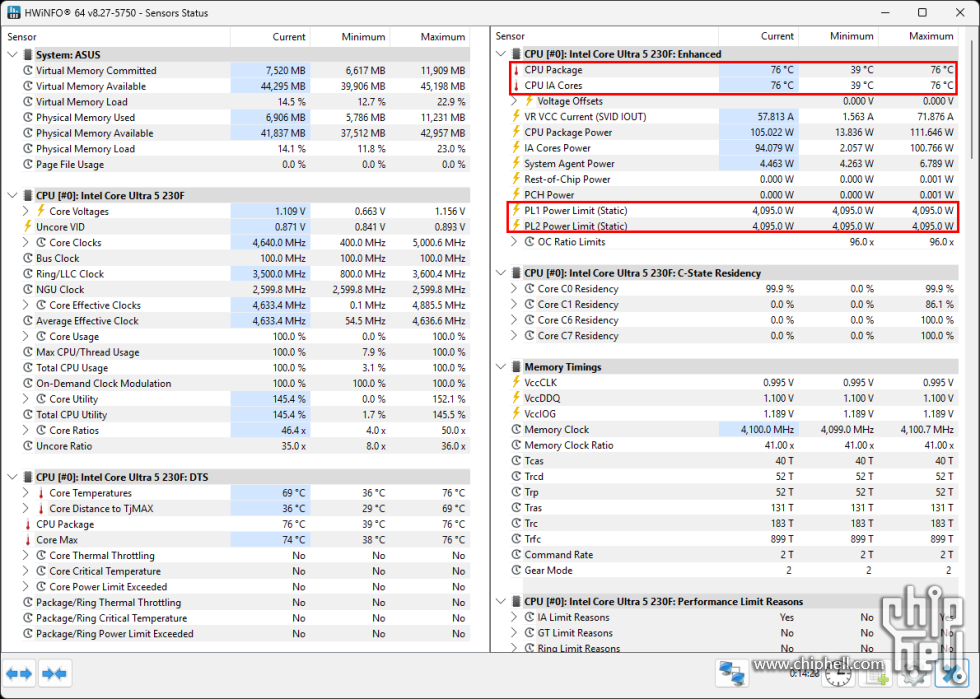Select the Command Rate row label
980x699 pixels.
click(559, 555)
